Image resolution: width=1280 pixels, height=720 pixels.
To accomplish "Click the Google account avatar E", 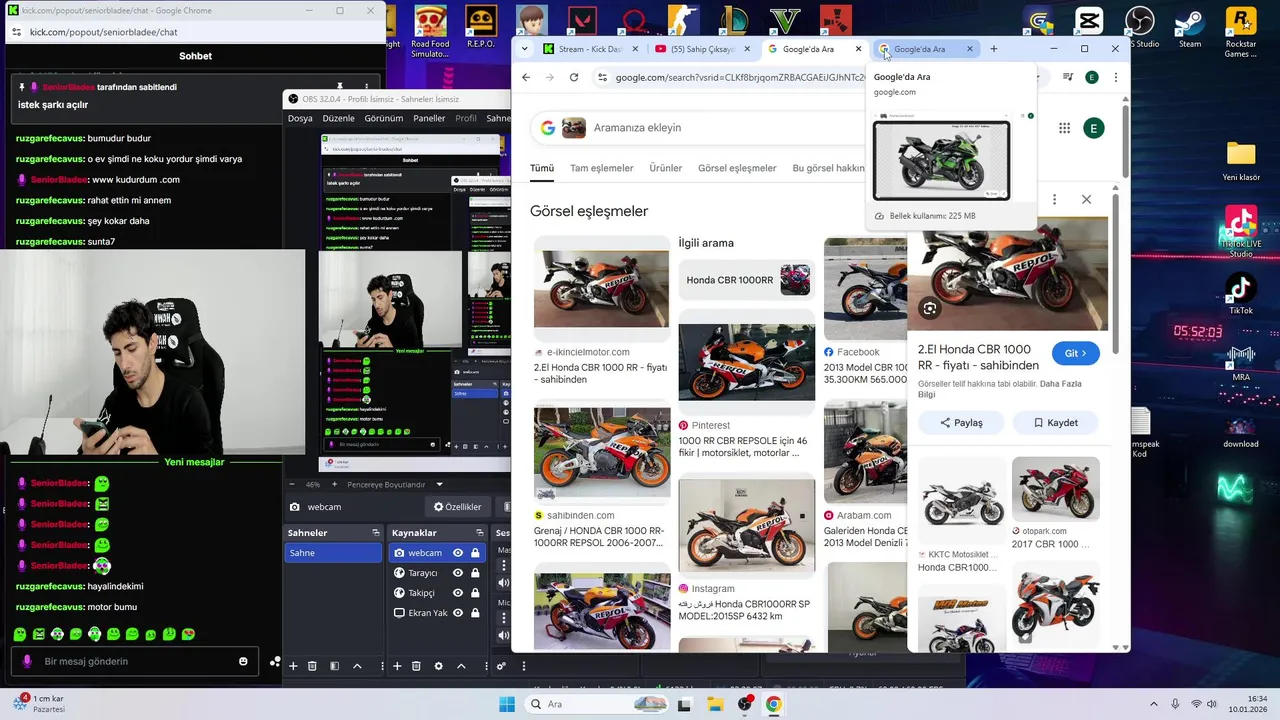I will click(1094, 128).
